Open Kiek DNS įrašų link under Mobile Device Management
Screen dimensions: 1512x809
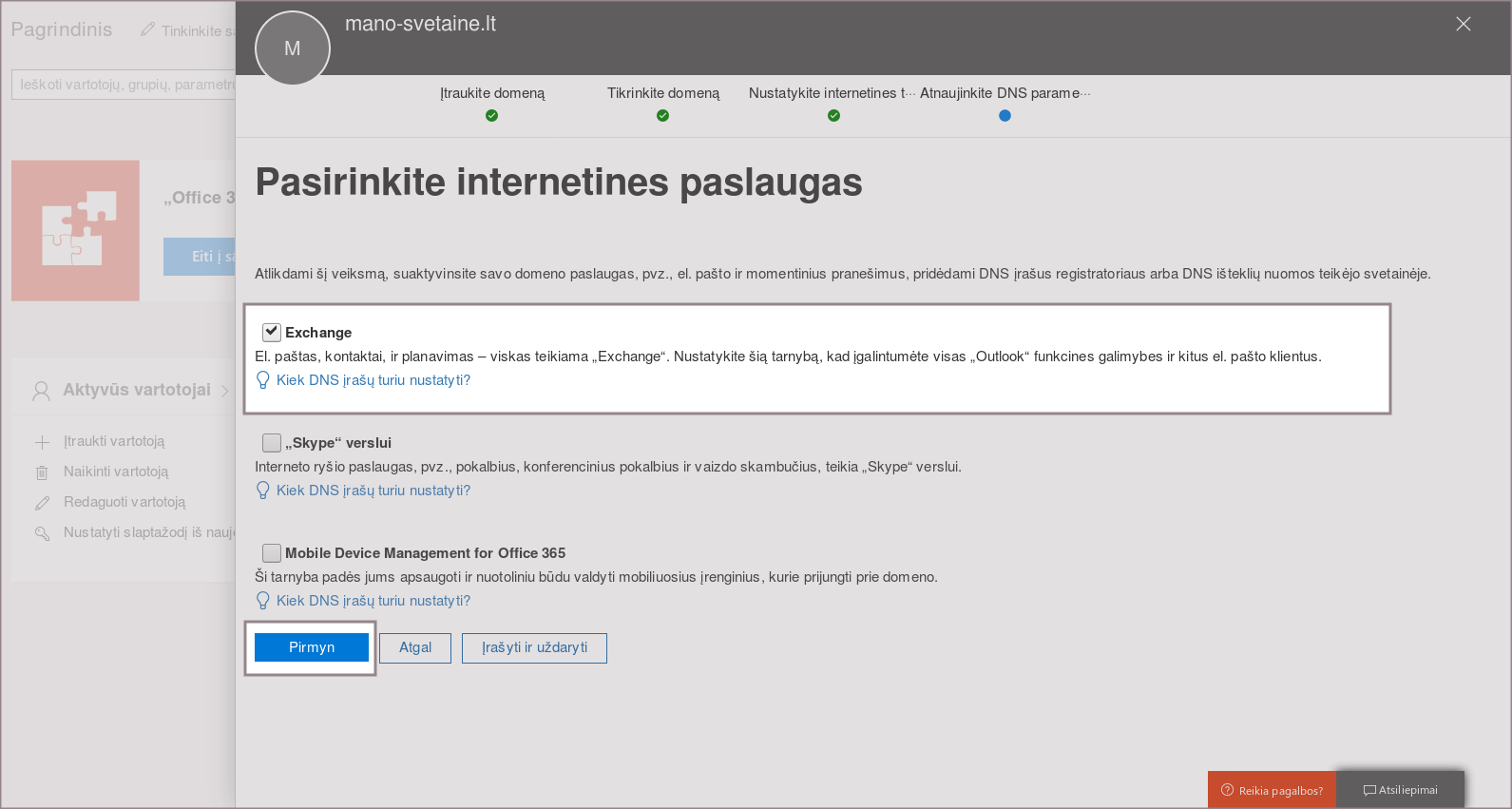373,601
